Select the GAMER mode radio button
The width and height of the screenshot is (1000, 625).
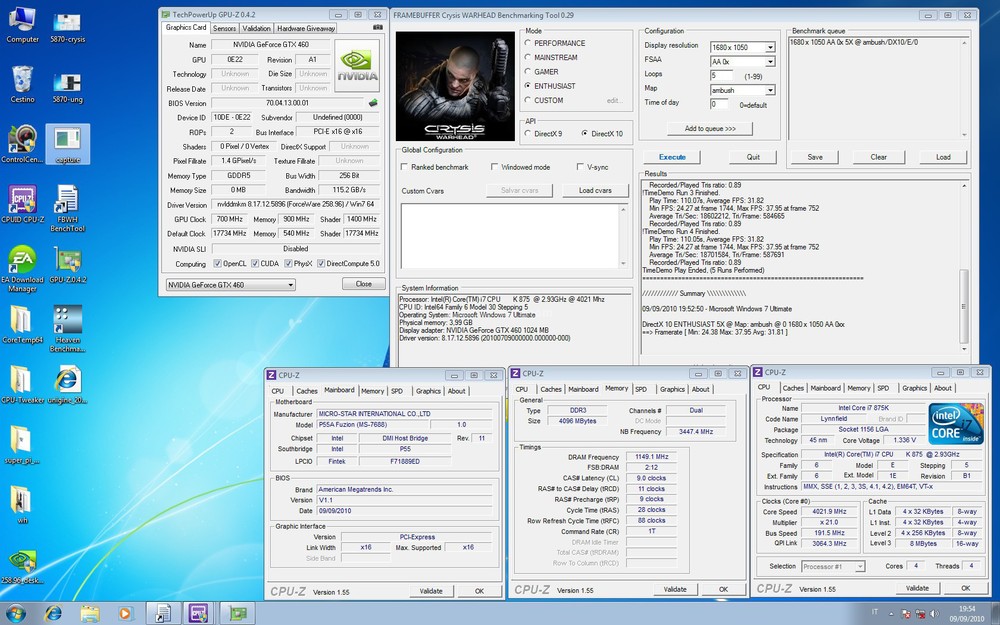[528, 71]
